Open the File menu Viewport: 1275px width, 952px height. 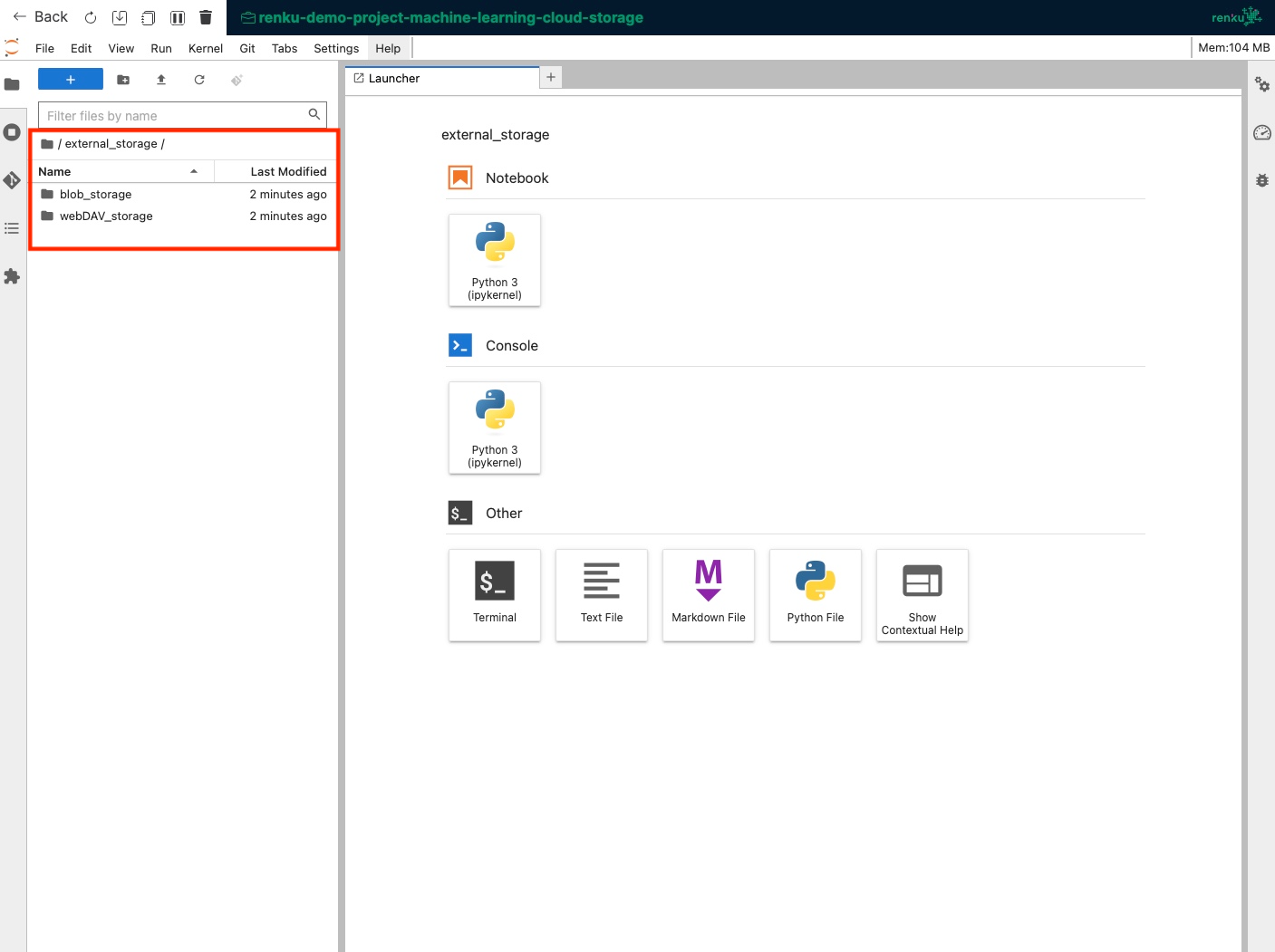tap(44, 49)
